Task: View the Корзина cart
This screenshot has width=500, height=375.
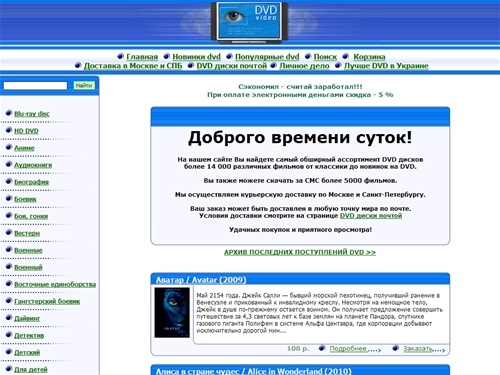Action: [369, 57]
